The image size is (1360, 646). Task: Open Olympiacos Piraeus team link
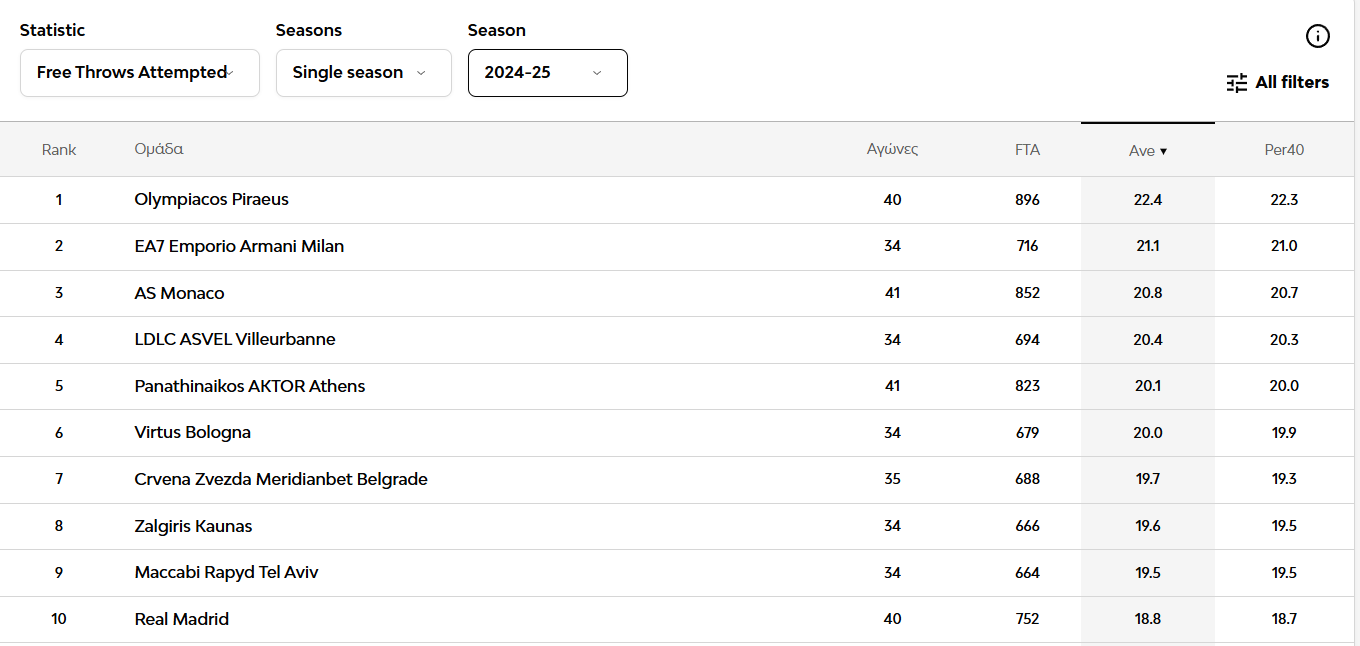coord(211,200)
